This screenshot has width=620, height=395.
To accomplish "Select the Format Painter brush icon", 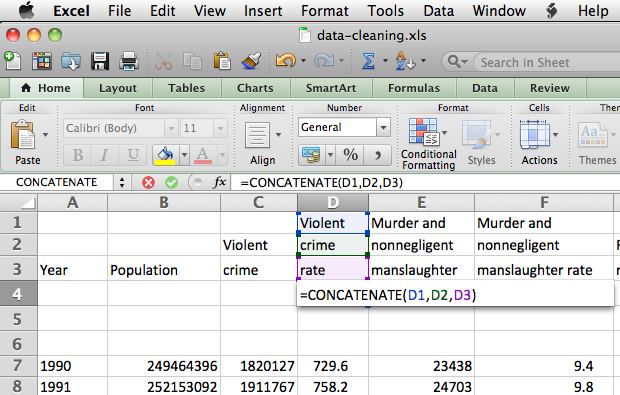I will pos(251,61).
